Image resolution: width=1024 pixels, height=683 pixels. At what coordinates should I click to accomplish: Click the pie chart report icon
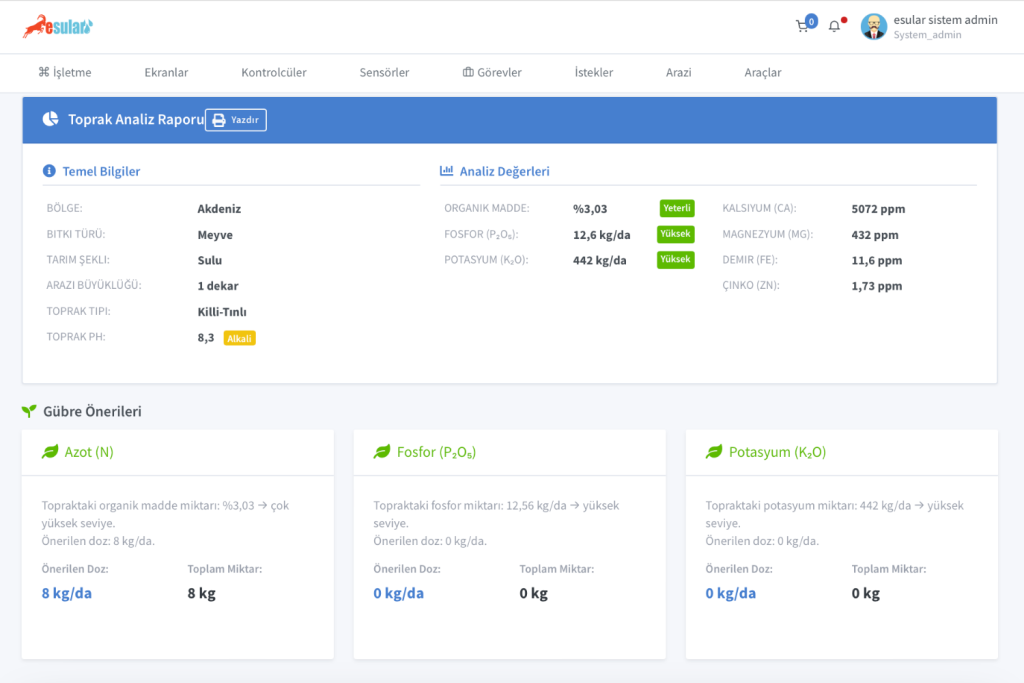(51, 120)
